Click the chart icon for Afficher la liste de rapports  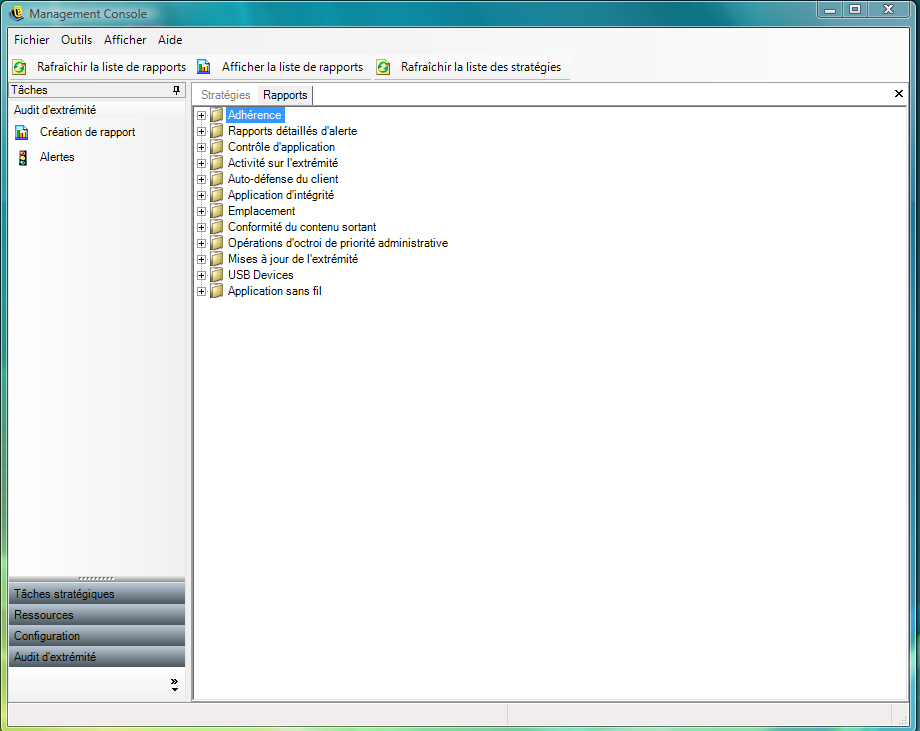point(204,67)
